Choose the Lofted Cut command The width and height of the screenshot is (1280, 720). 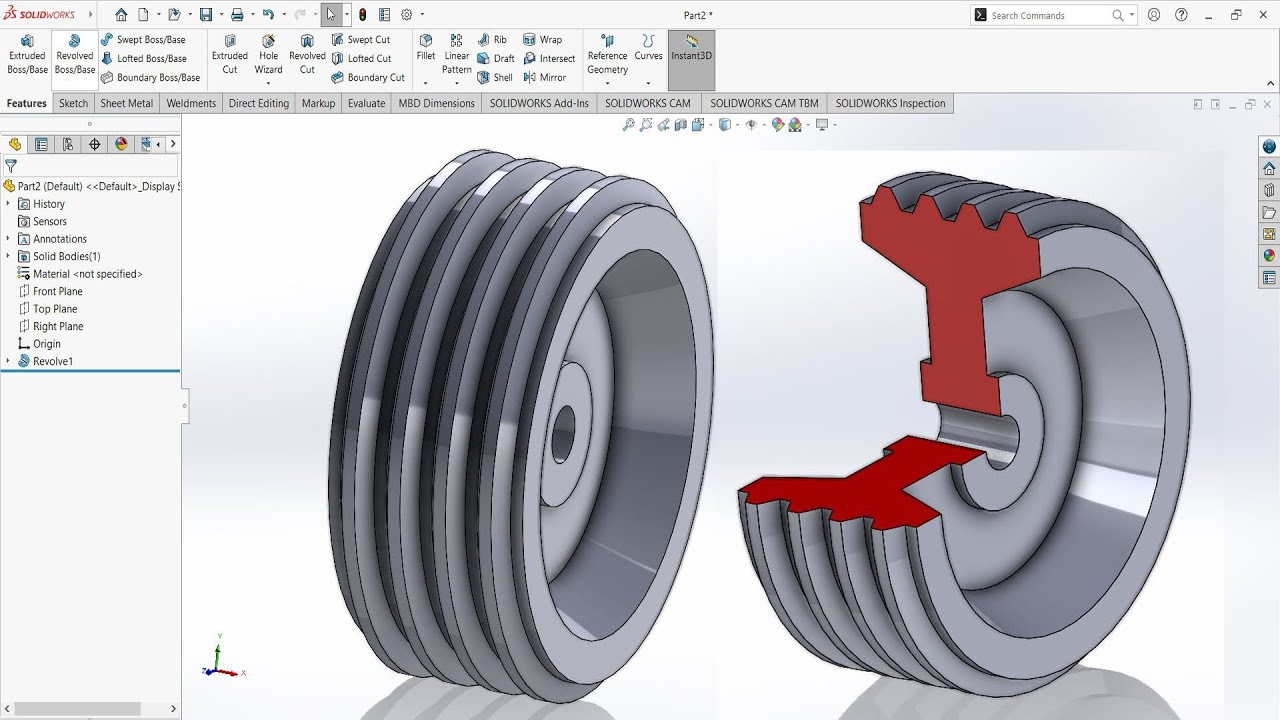coord(361,59)
